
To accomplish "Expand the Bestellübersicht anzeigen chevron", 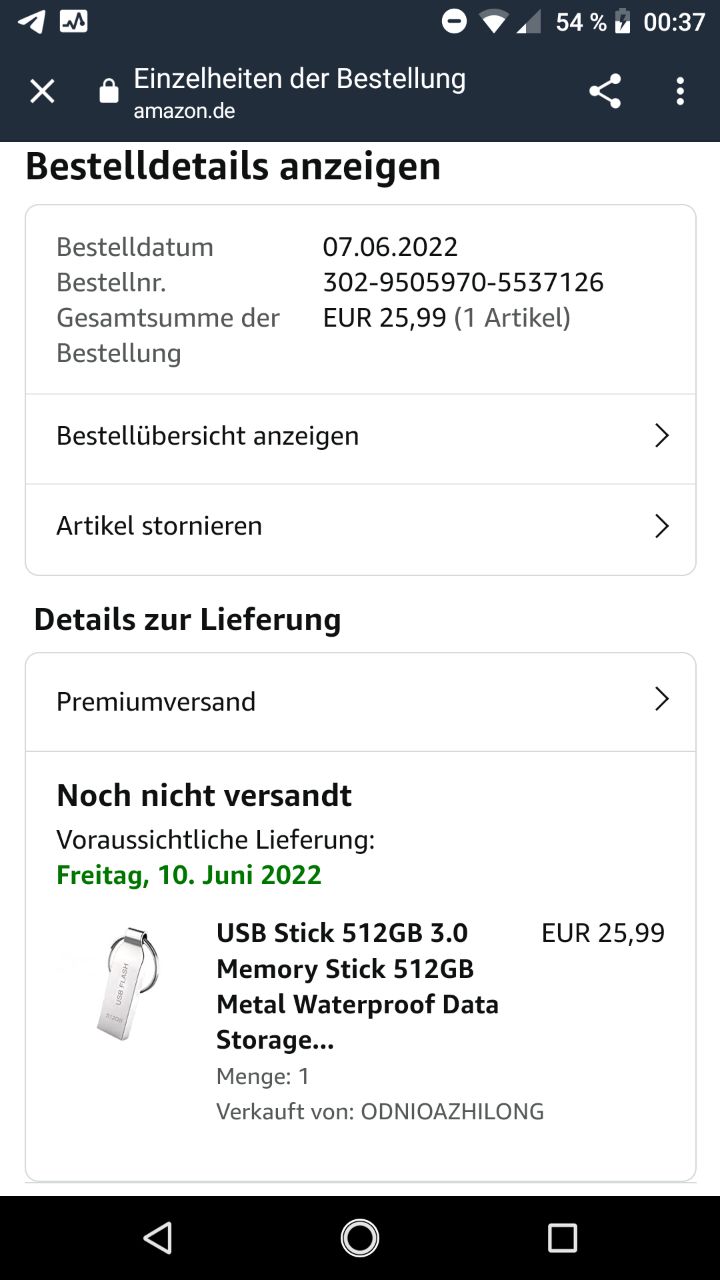I will pyautogui.click(x=661, y=436).
